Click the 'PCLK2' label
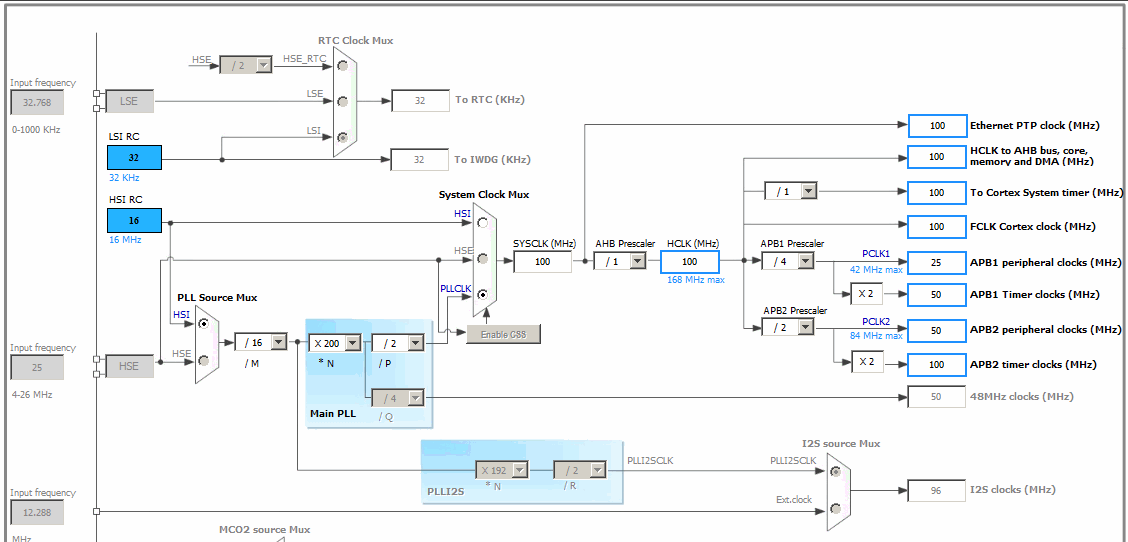Screen dimensions: 1128x542 [x=876, y=321]
